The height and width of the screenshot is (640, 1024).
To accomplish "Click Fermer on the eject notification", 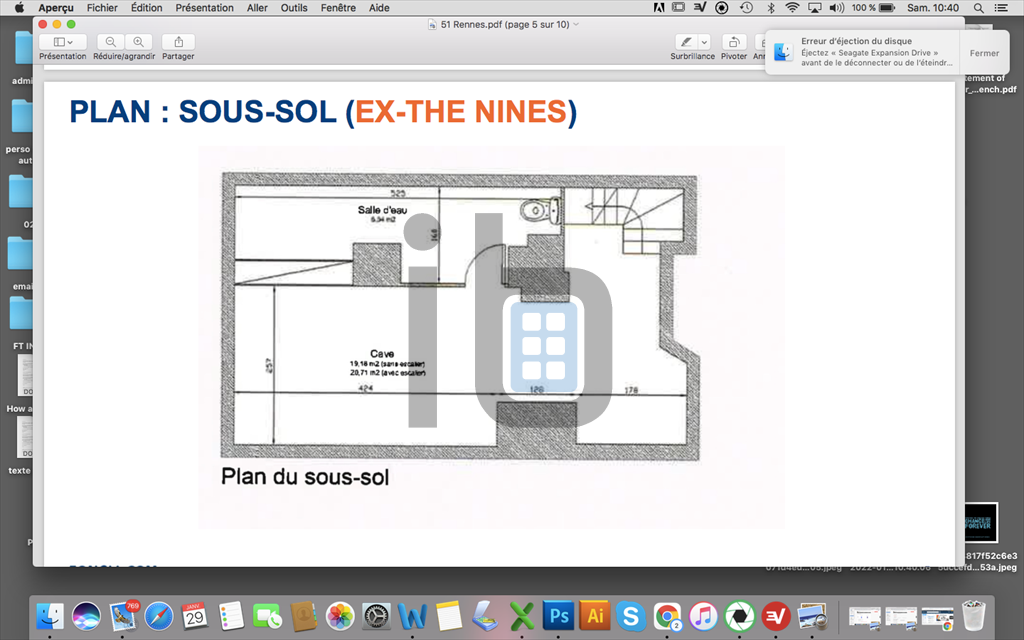I will [984, 53].
